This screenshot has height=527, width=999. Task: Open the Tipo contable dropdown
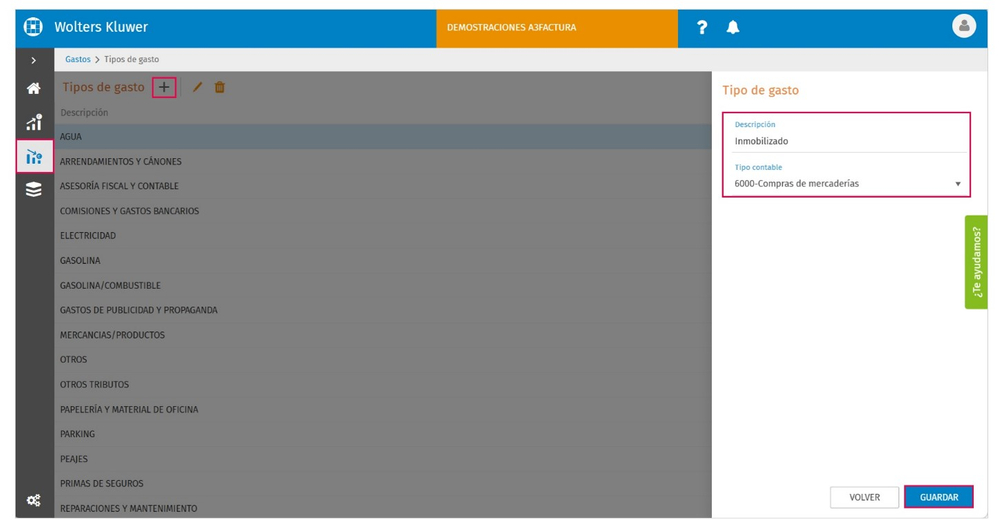847,184
